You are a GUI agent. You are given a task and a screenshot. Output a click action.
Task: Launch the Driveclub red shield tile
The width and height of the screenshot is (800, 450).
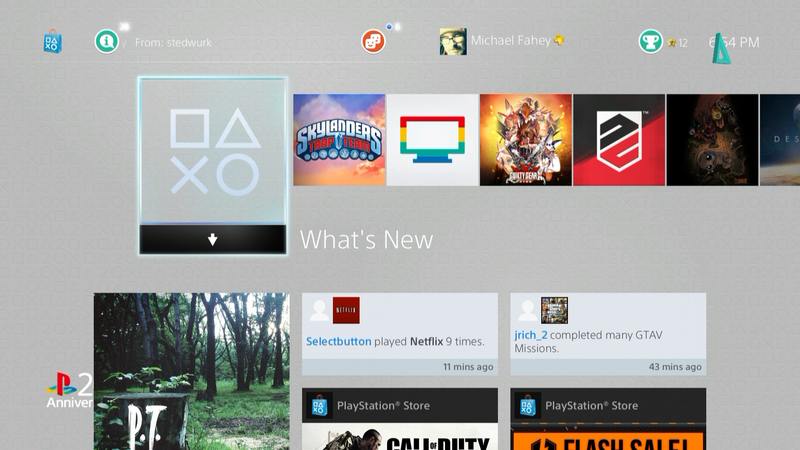pos(619,139)
